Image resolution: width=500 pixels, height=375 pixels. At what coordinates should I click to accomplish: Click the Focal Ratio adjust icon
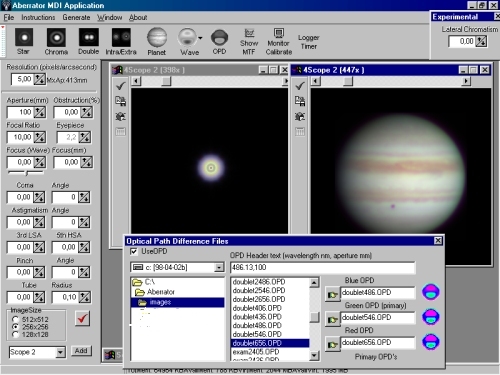pos(40,137)
